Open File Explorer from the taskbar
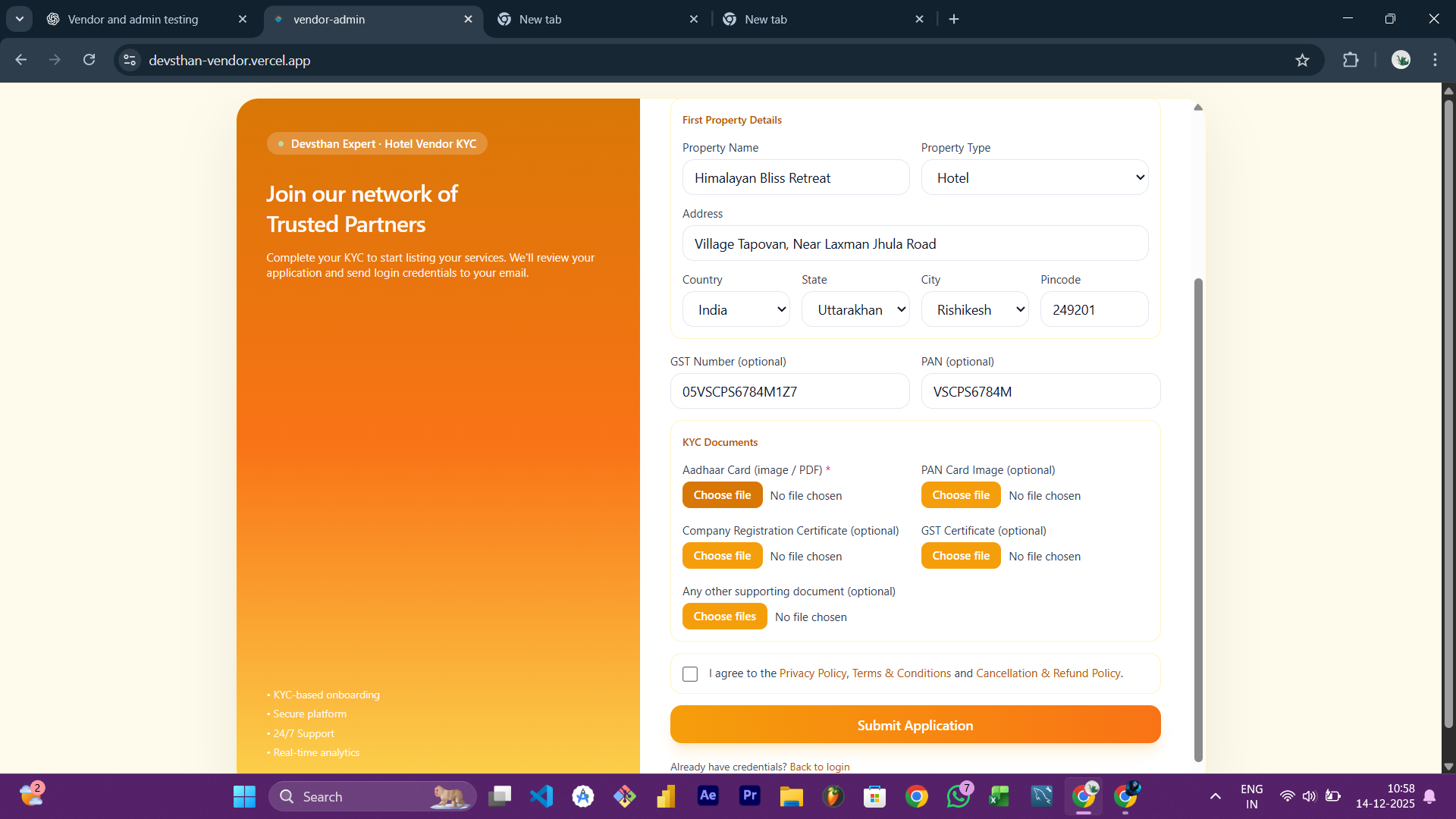 791,796
